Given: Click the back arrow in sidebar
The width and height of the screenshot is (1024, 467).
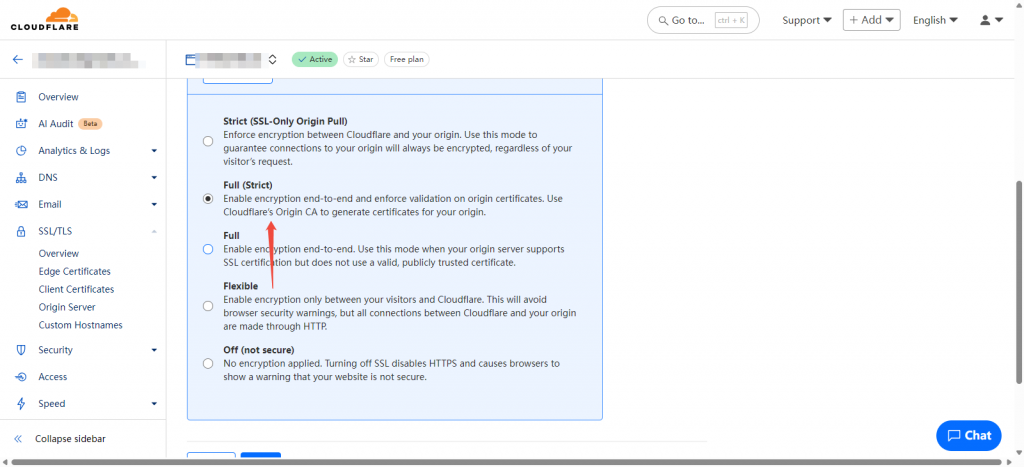Looking at the screenshot, I should (x=18, y=59).
